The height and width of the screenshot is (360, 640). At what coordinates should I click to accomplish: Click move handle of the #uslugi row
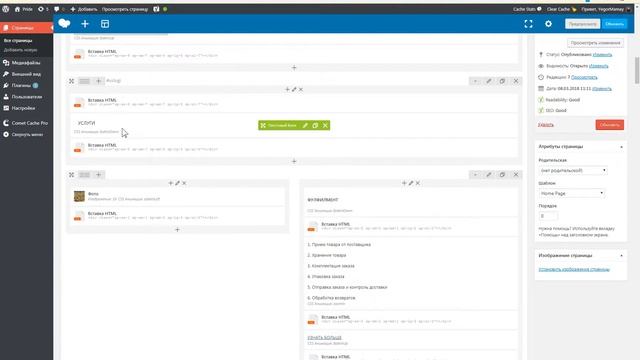(71, 81)
